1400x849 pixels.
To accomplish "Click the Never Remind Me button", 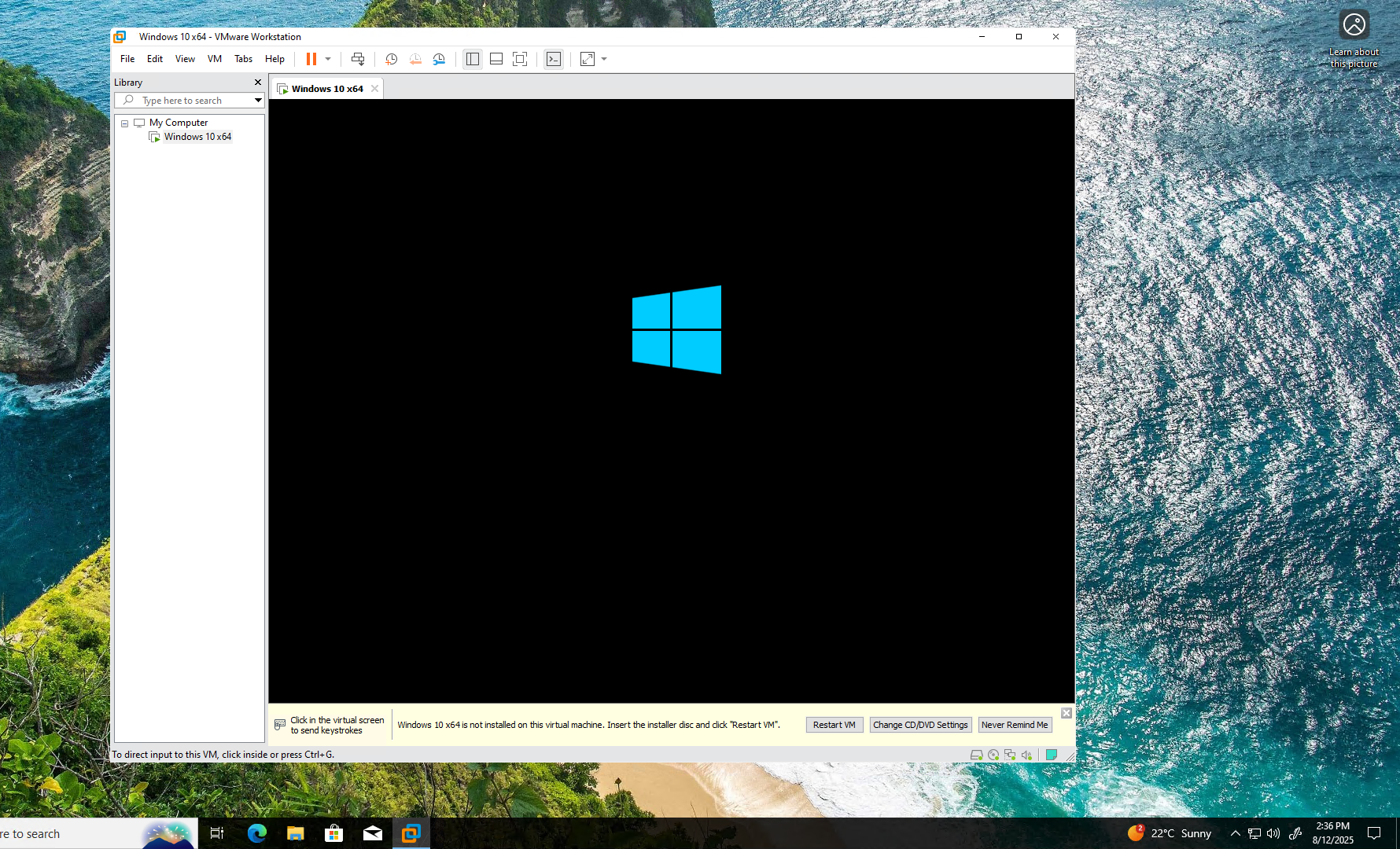I will click(1015, 725).
